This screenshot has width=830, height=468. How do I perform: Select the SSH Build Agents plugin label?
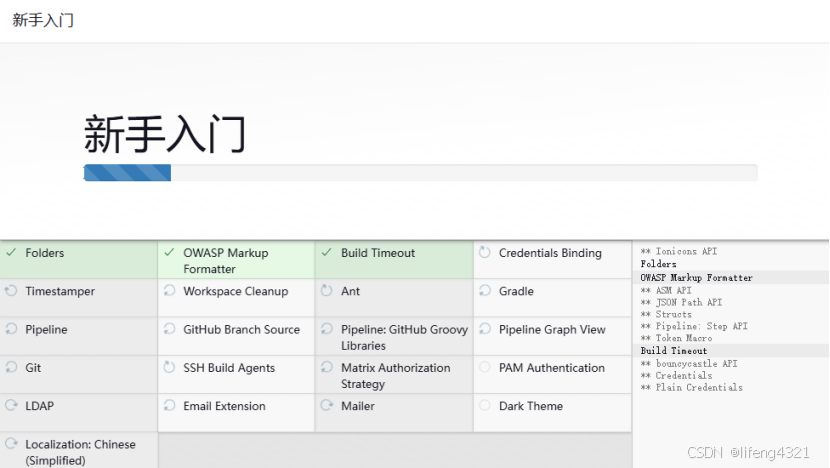pos(229,368)
